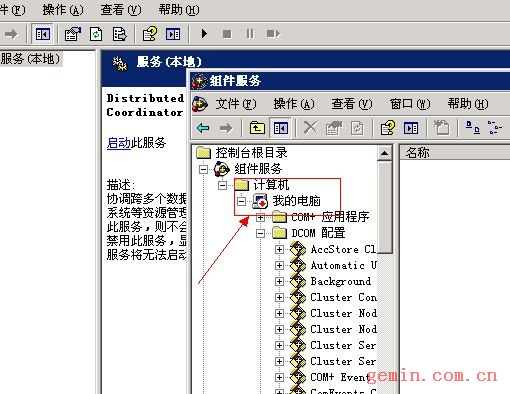Screen dimensions: 510x394
Task: Collapse the 我的电脑 tree node
Action: (241, 201)
